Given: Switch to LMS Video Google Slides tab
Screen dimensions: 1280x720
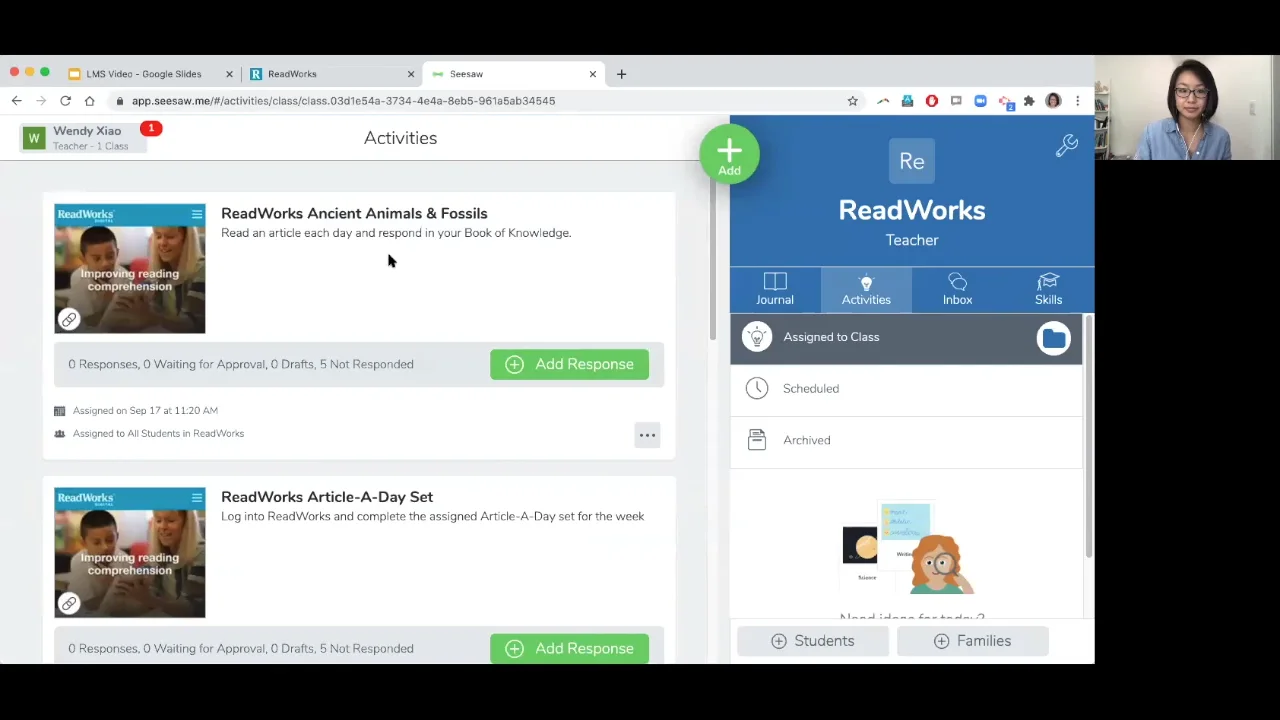Looking at the screenshot, I should (x=144, y=74).
